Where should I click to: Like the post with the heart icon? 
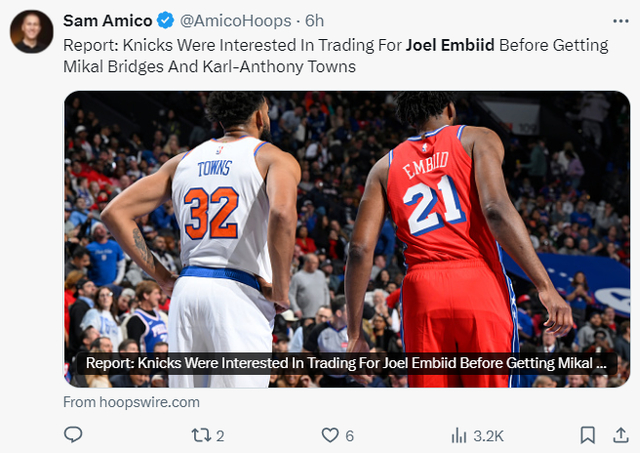point(329,435)
